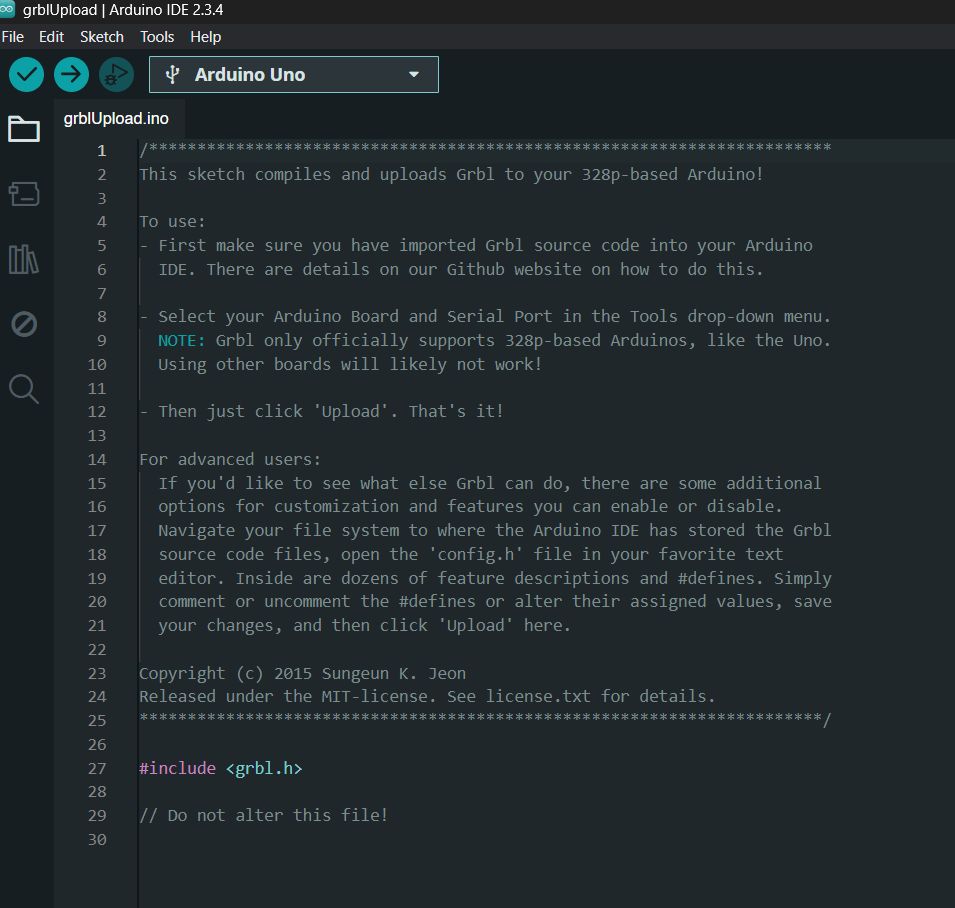Open the Edit menu
The width and height of the screenshot is (955, 908).
click(x=52, y=37)
